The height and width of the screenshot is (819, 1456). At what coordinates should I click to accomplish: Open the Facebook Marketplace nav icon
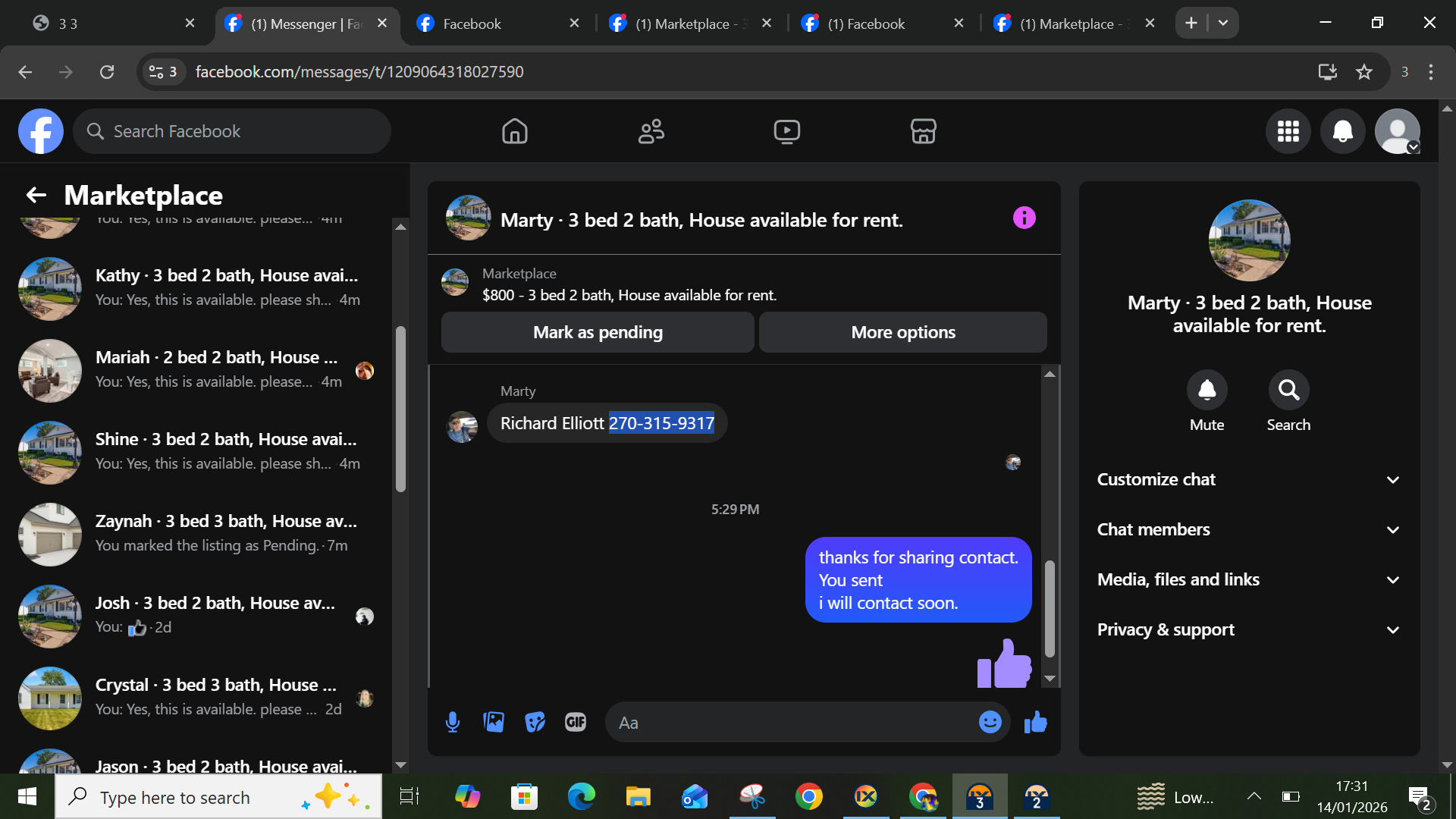coord(923,131)
